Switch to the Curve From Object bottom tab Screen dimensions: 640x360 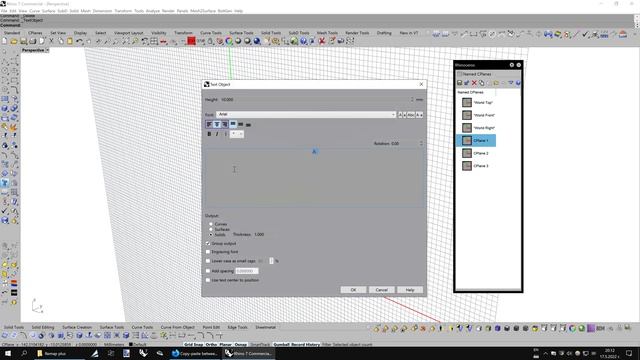coord(178,327)
